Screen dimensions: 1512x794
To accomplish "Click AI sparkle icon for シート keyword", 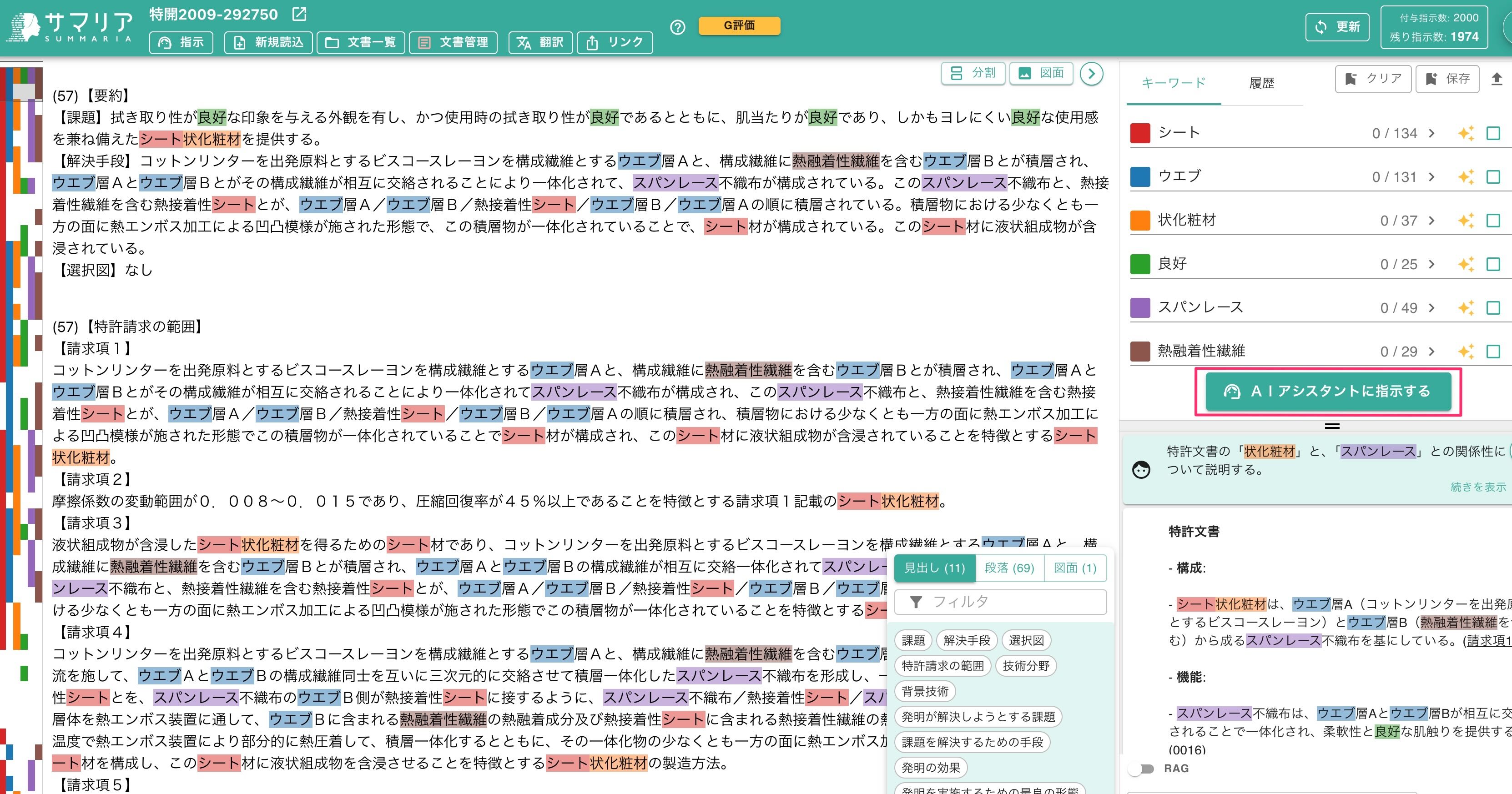I will pyautogui.click(x=1466, y=134).
